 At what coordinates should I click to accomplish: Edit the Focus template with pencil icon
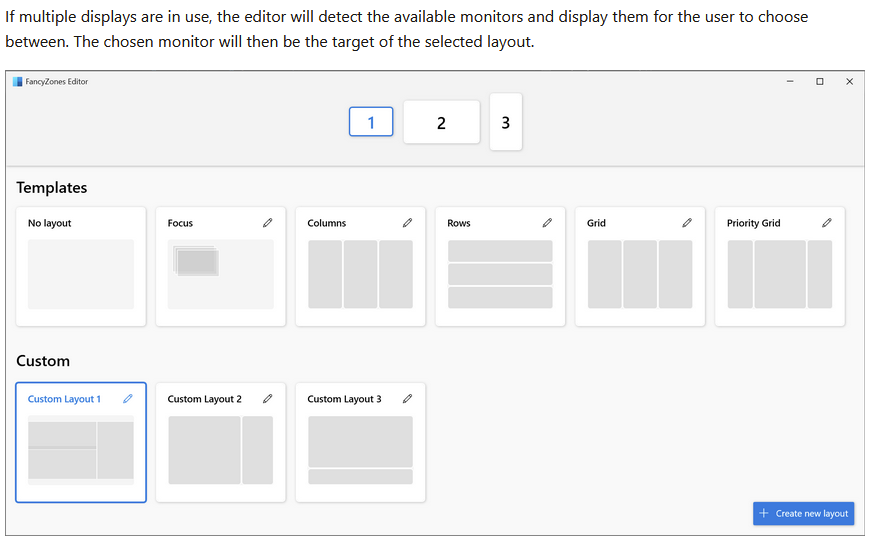267,223
